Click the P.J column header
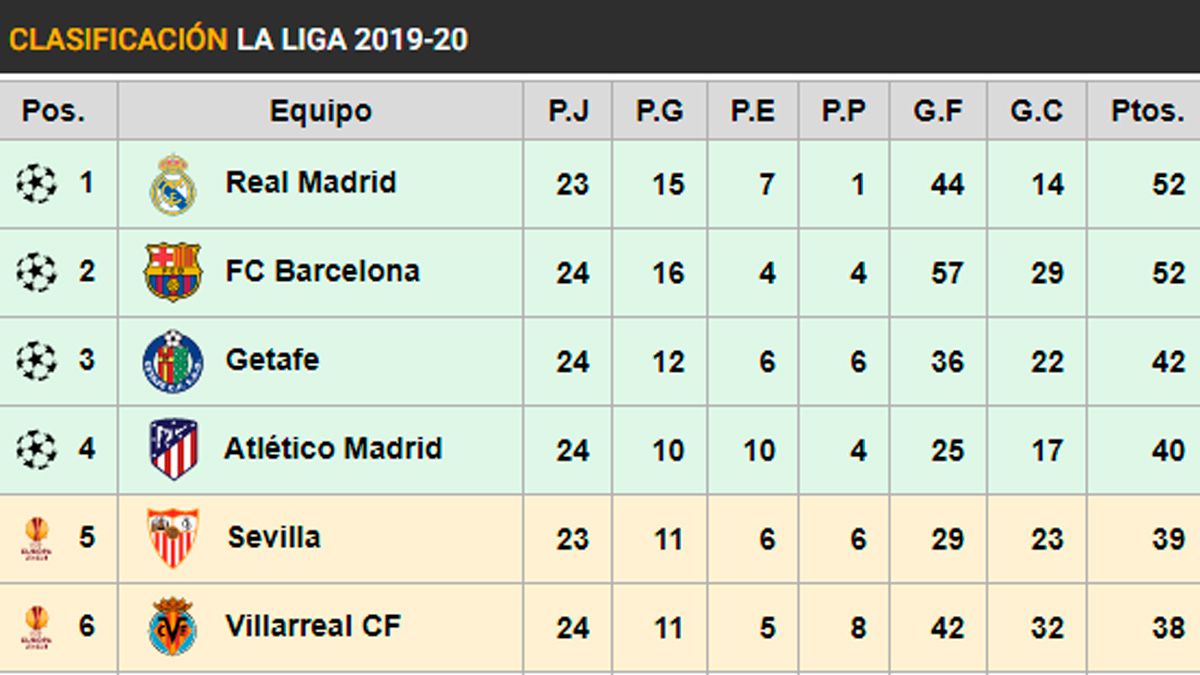Screen dimensions: 1200x675 [568, 111]
